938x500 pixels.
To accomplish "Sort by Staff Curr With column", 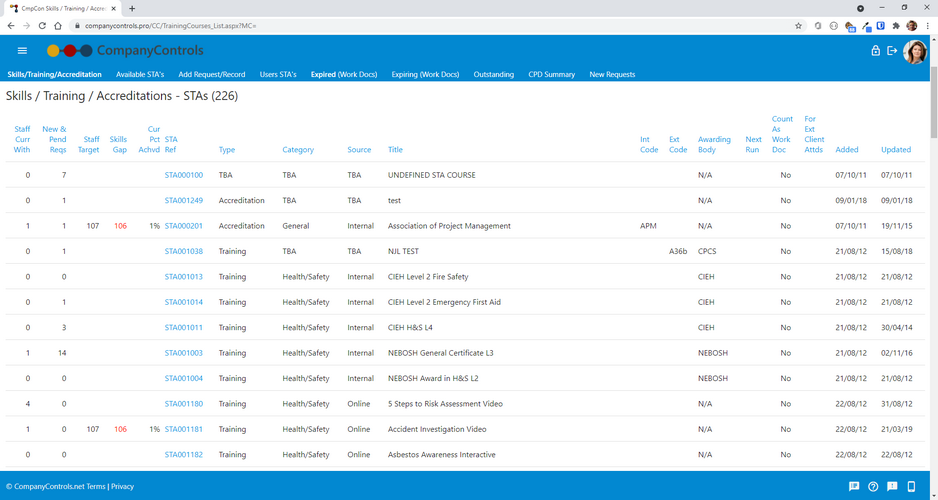I will pyautogui.click(x=22, y=139).
